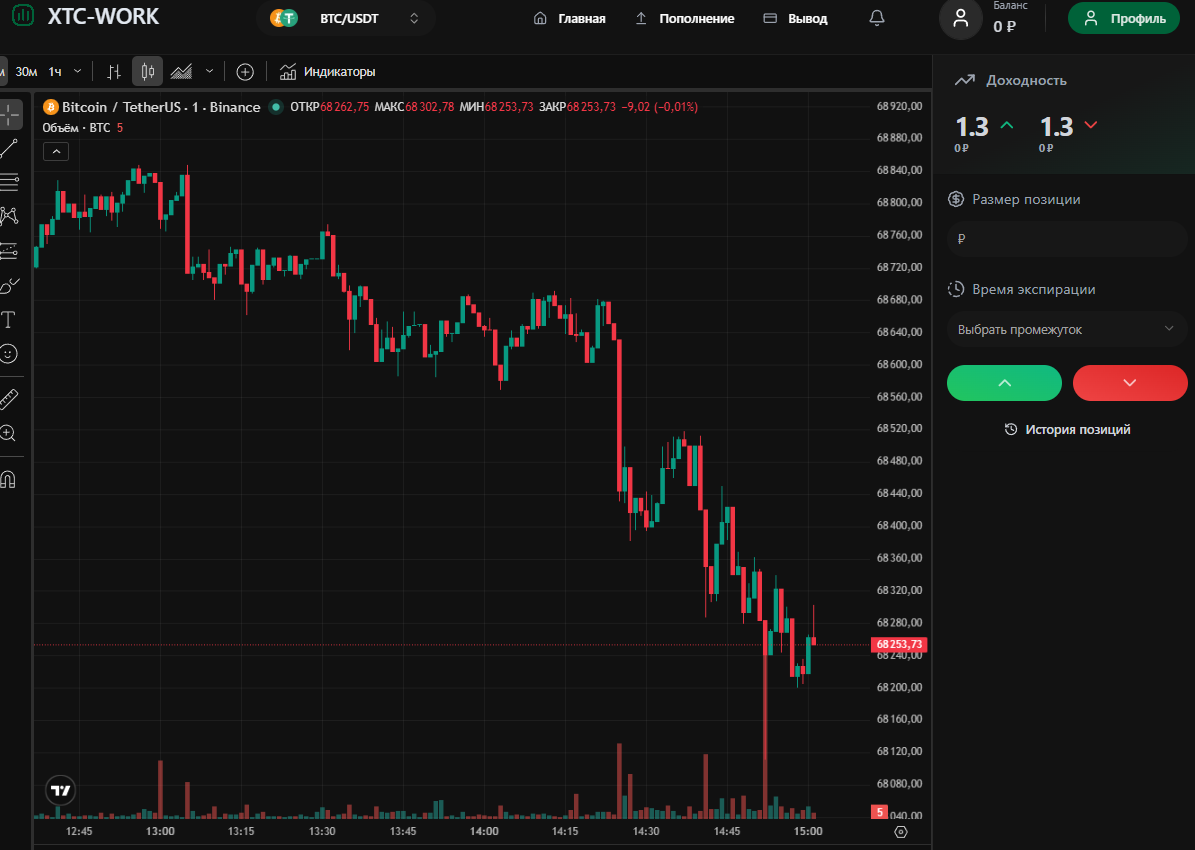Open the emoji sticker tool
Image resolution: width=1195 pixels, height=850 pixels.
point(9,353)
